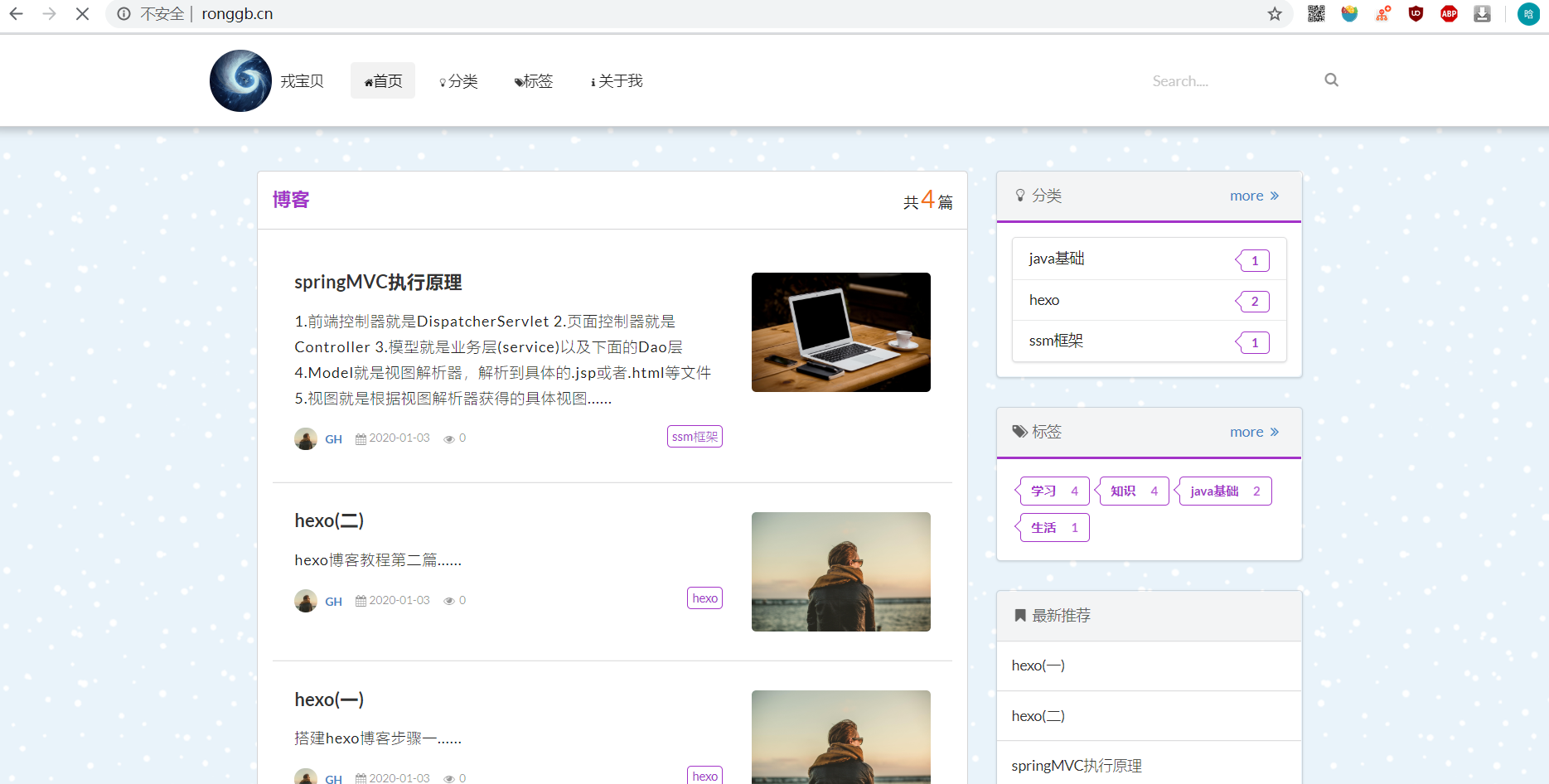
Task: Click the java基础 category showing count 1
Action: click(1057, 258)
